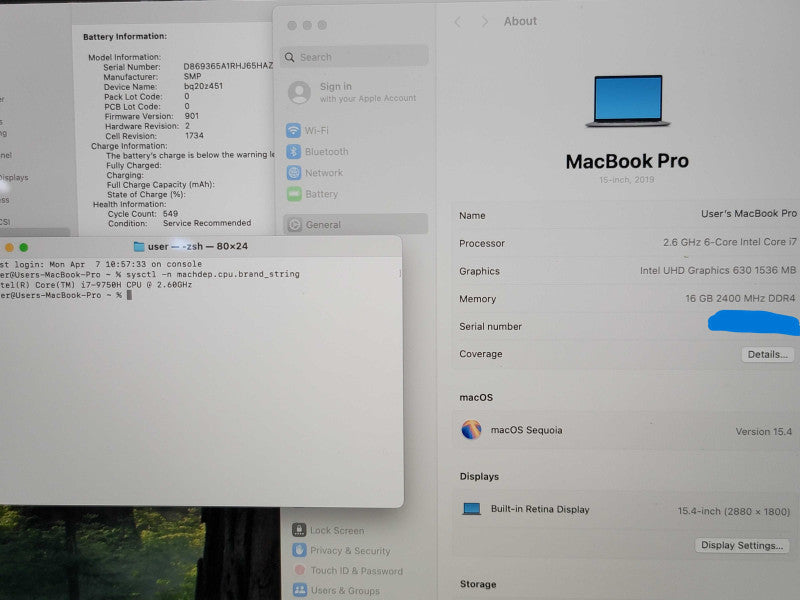
Task: Click the Touch ID fingerprint icon
Action: tap(300, 570)
